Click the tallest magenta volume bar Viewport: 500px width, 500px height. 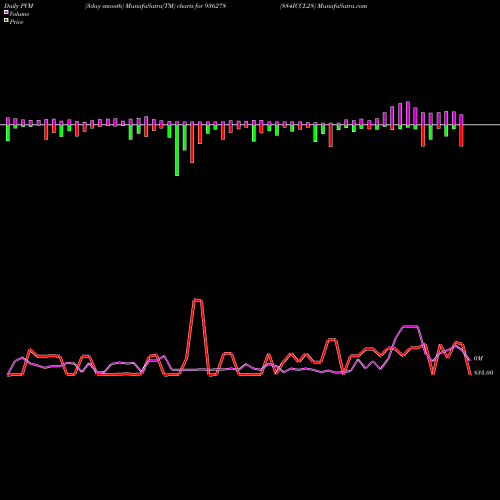[408, 113]
